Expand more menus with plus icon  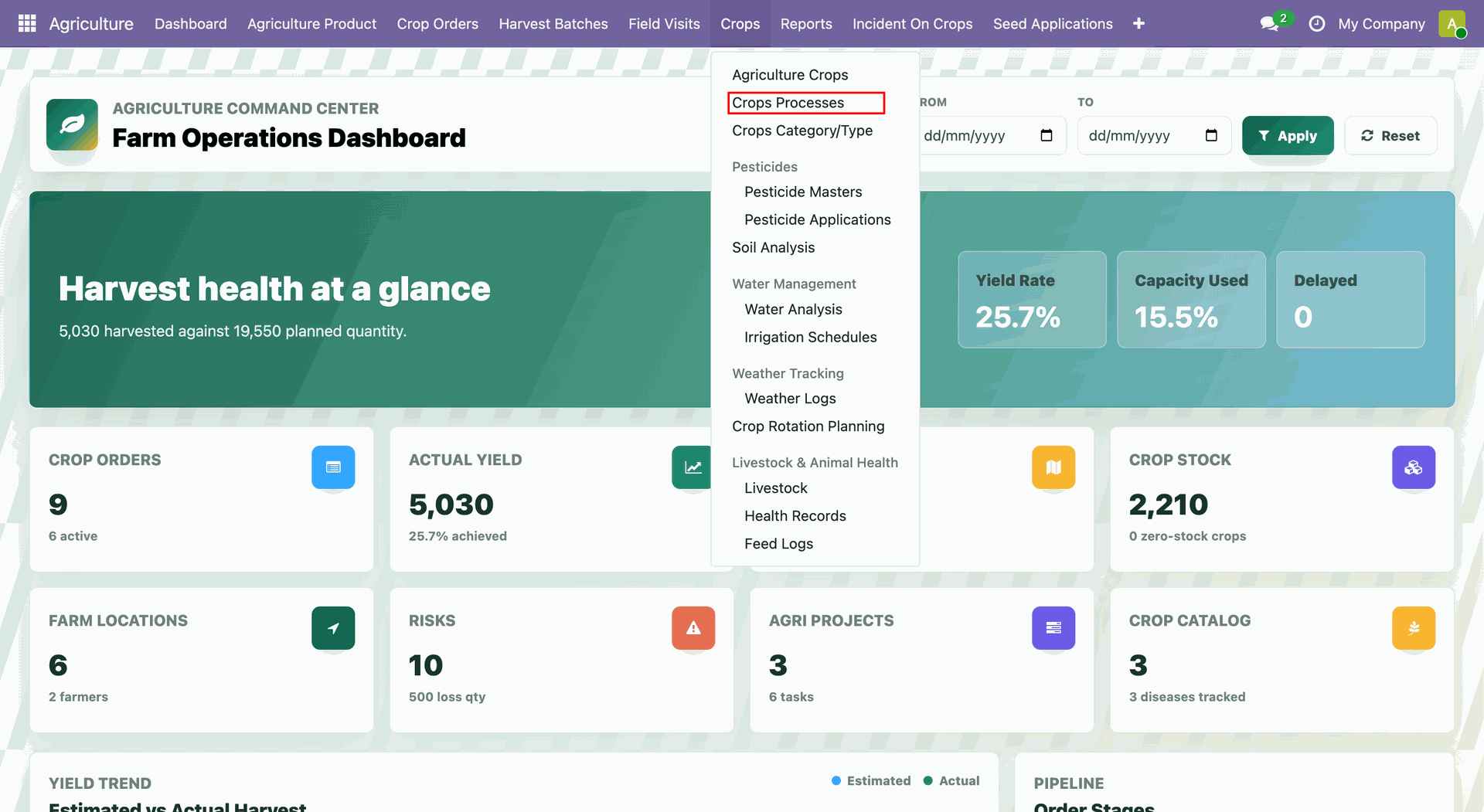(x=1139, y=24)
